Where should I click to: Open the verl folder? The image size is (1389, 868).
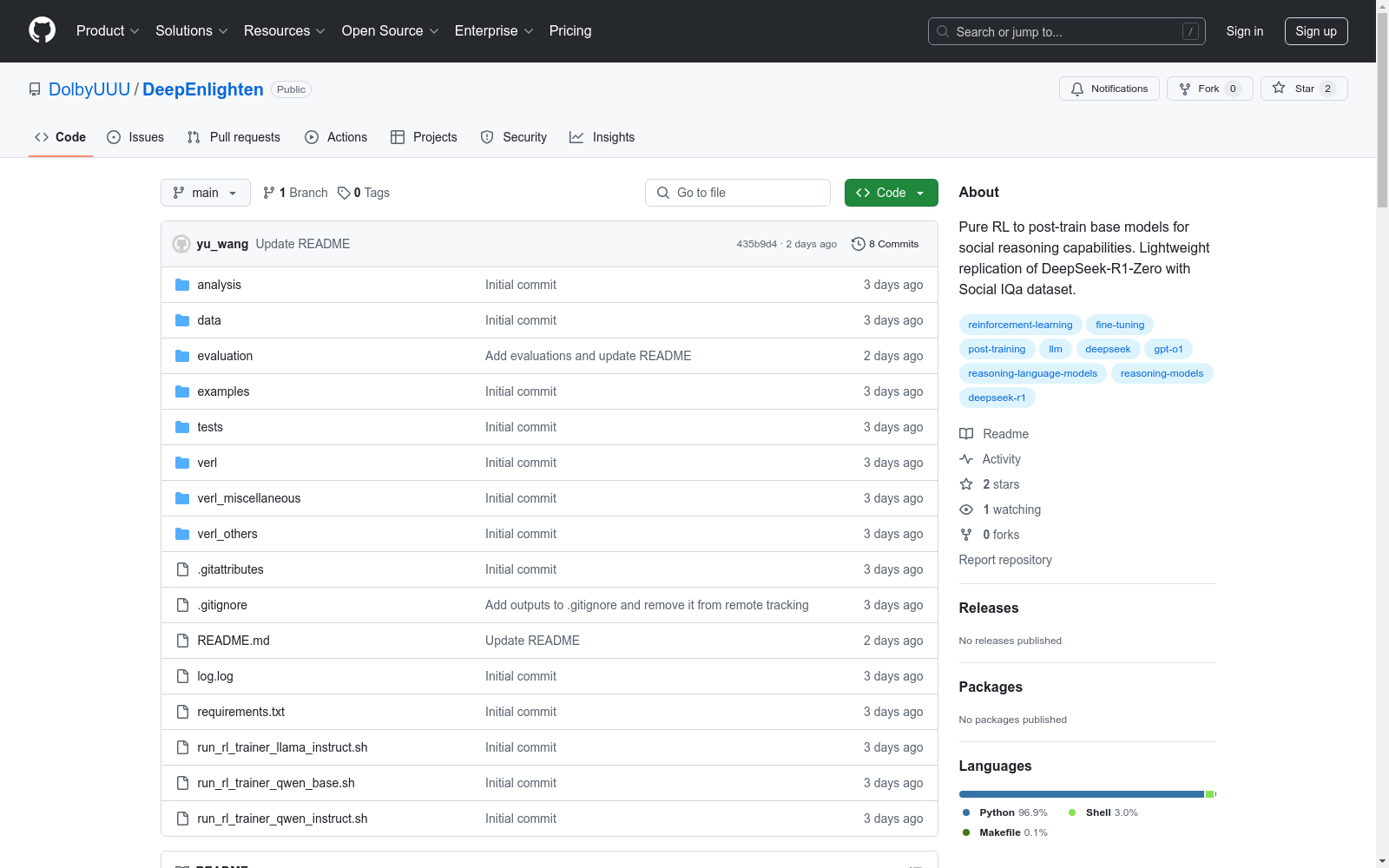coord(207,463)
